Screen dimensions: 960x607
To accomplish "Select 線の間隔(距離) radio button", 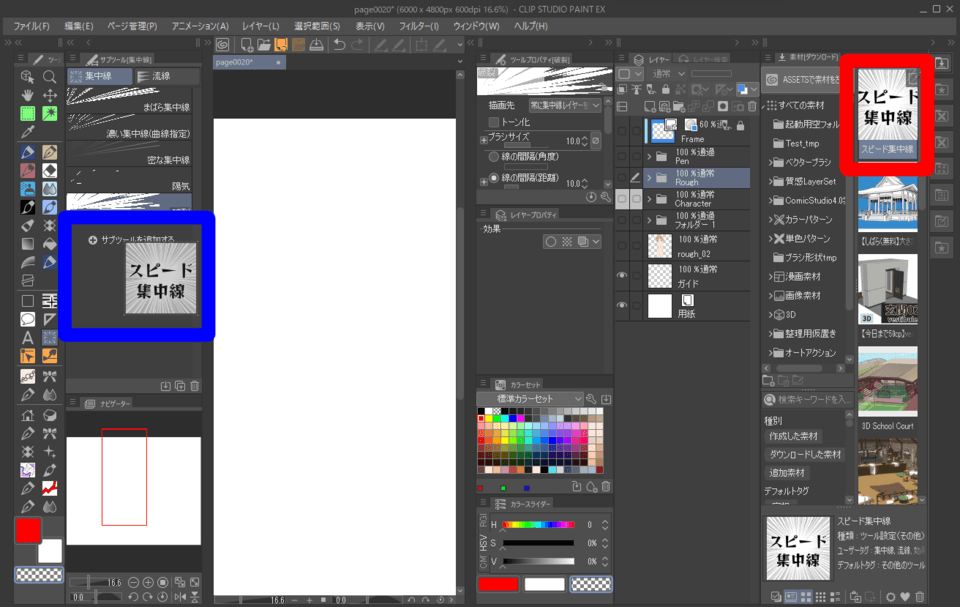I will pyautogui.click(x=493, y=178).
